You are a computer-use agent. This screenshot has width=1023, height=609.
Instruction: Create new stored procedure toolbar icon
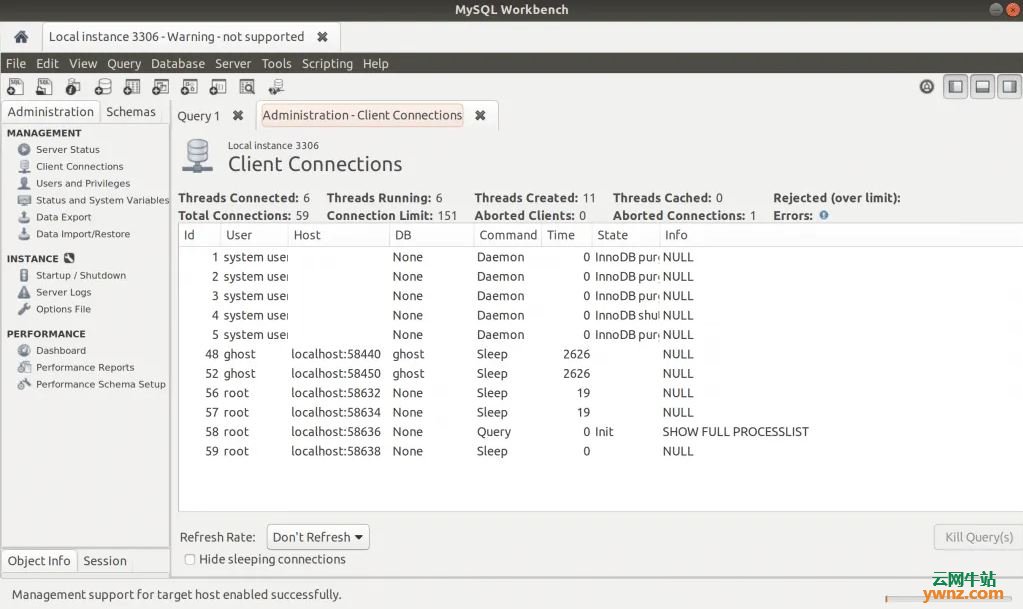click(189, 87)
